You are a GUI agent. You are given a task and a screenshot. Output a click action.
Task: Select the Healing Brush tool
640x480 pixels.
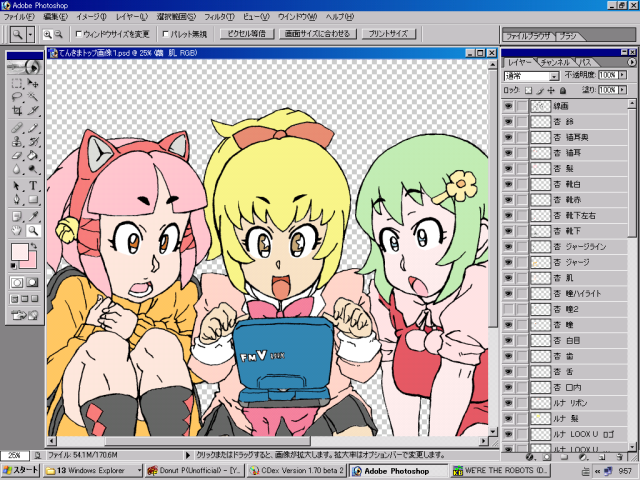point(17,128)
